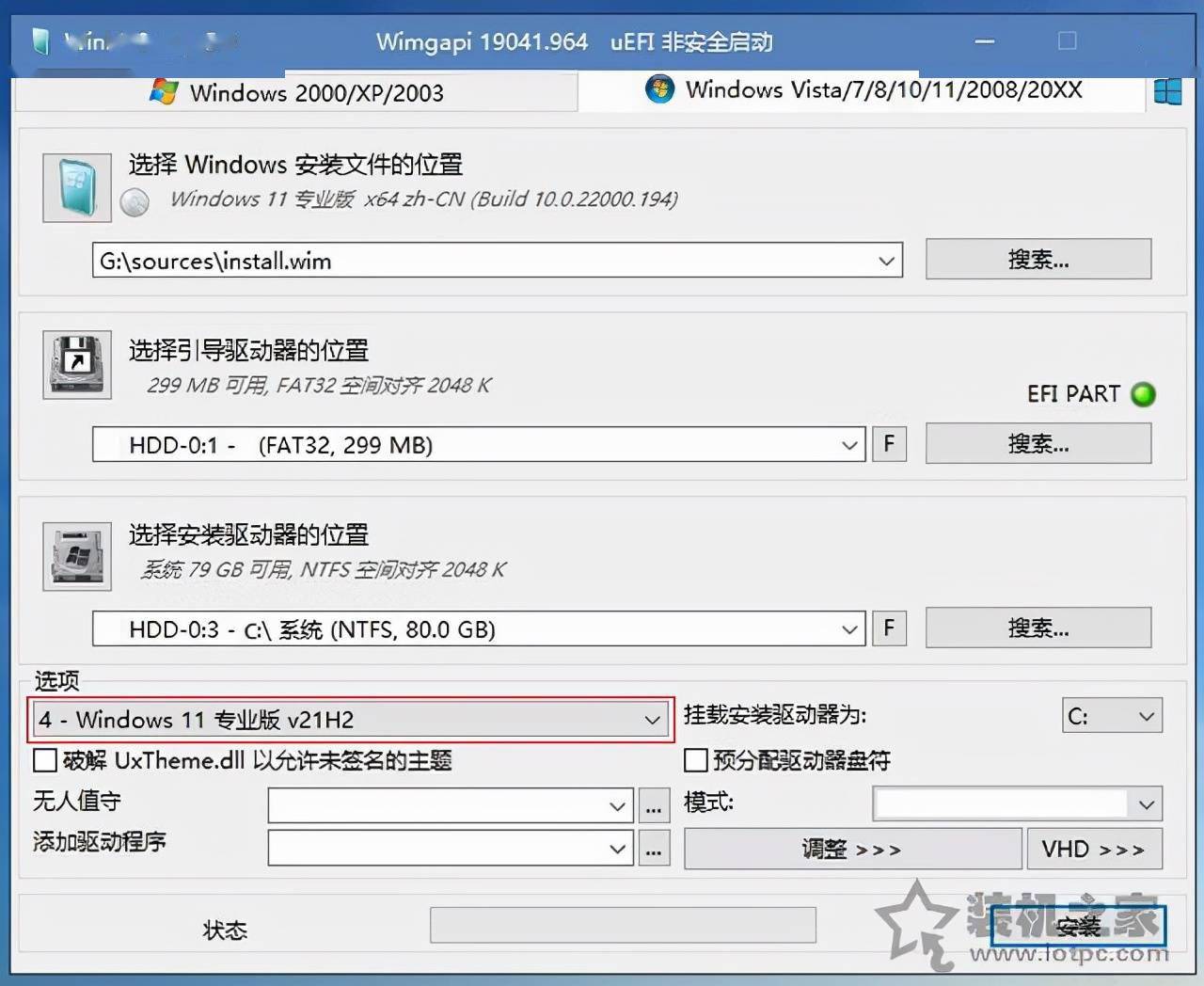Click the '选择引导驱动器的位置' heading

point(248,351)
